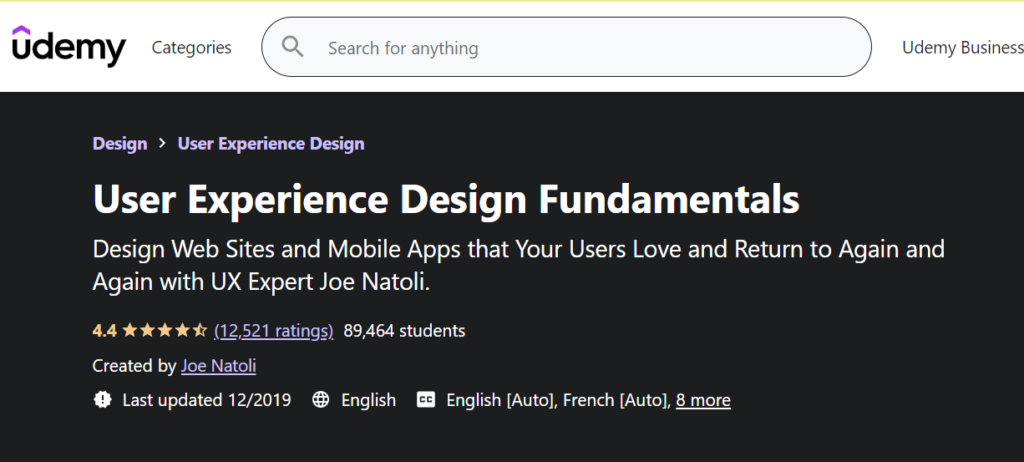Open the Design breadcrumb link
This screenshot has height=462, width=1024.
(120, 144)
